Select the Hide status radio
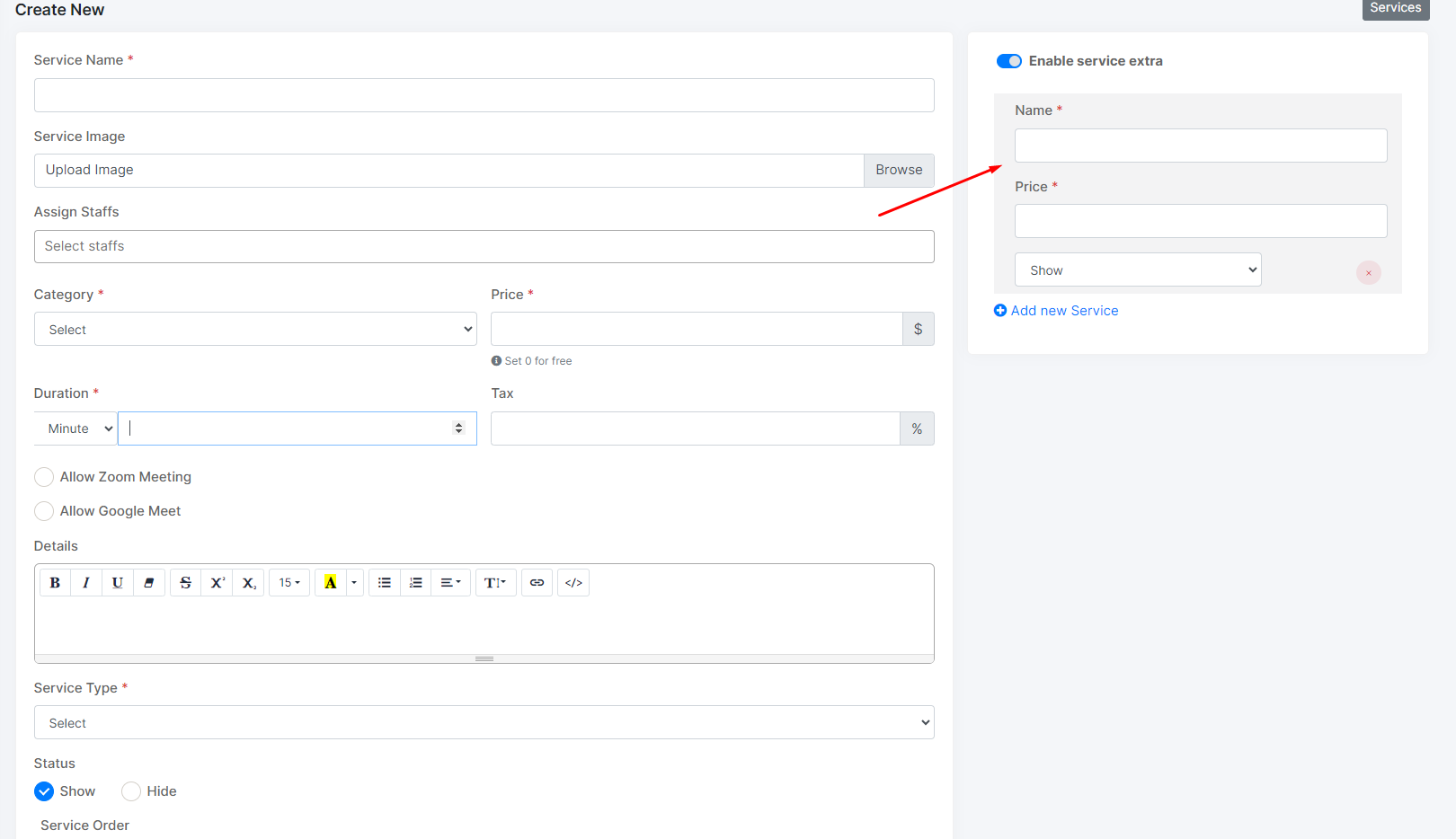The width and height of the screenshot is (1456, 839). [x=131, y=791]
